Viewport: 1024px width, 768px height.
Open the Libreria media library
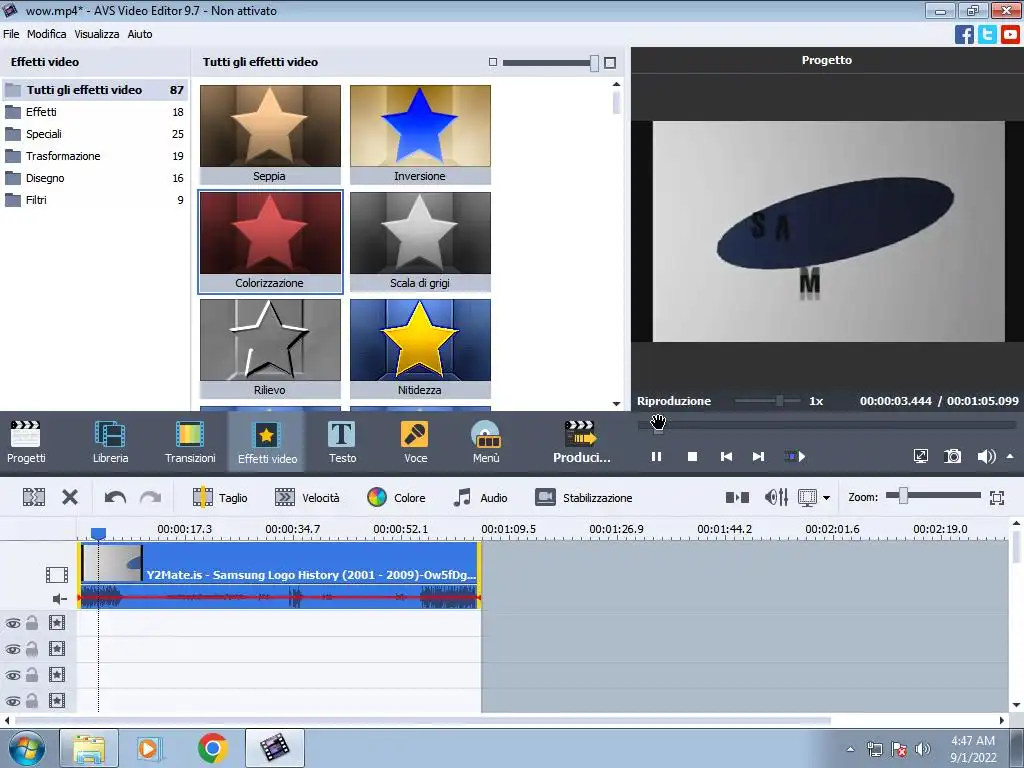click(x=110, y=441)
